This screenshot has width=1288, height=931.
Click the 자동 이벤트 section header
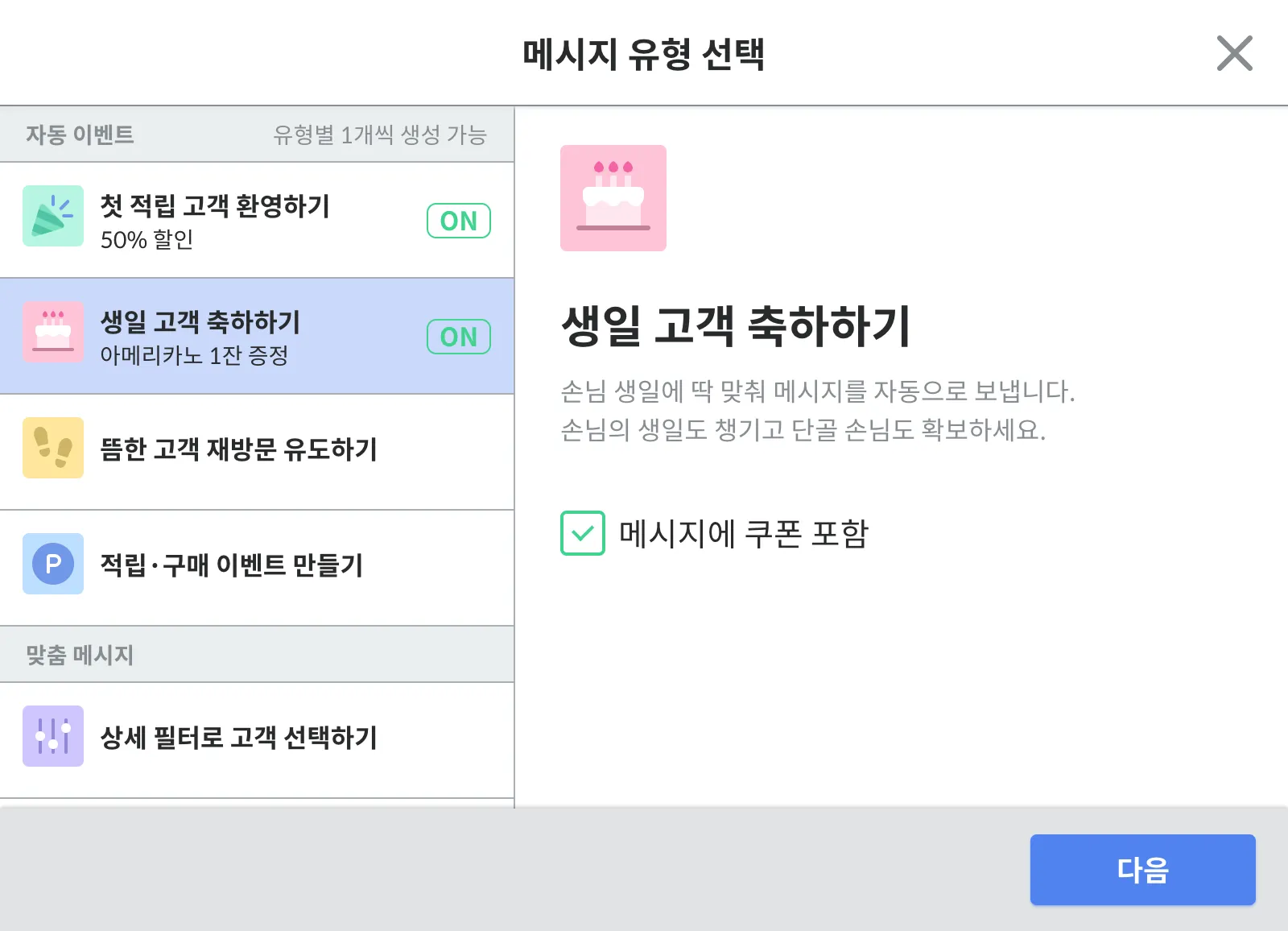(80, 134)
